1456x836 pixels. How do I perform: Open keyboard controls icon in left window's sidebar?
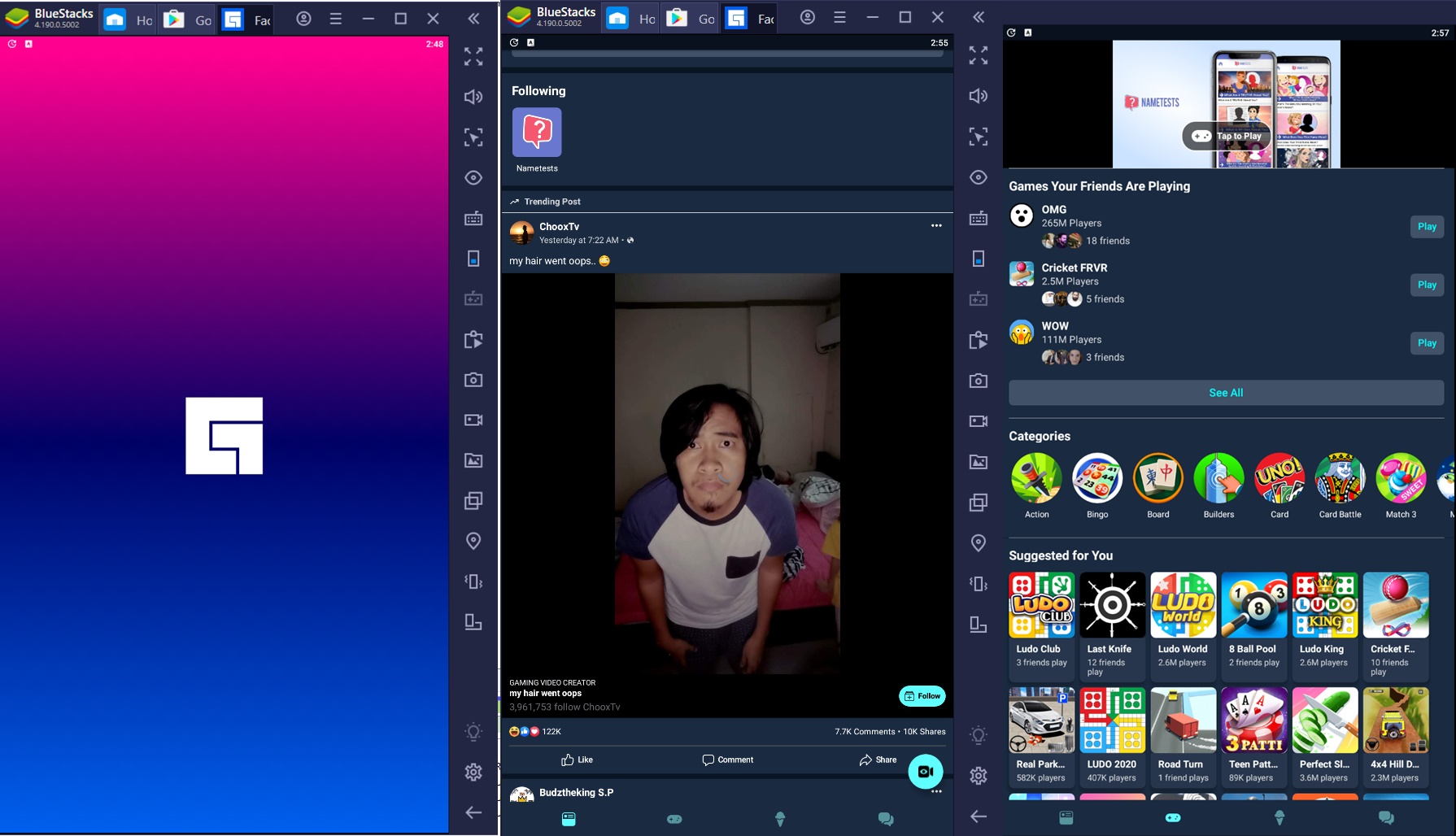(473, 218)
